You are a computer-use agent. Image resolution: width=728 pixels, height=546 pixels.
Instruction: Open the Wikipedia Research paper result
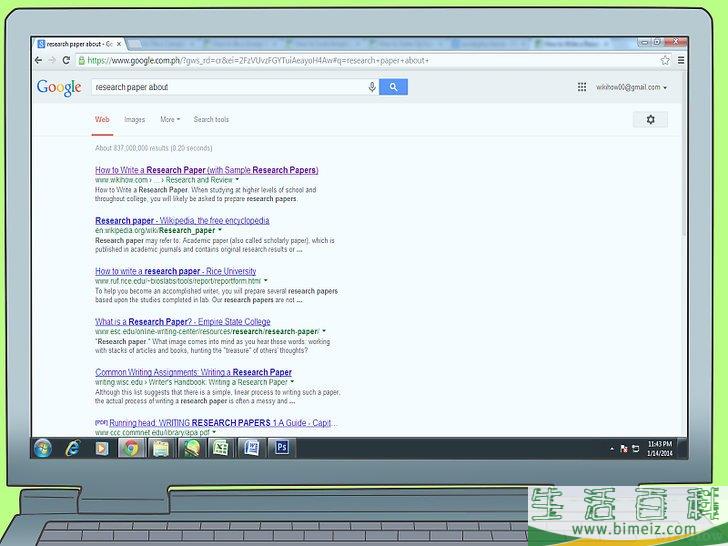click(182, 221)
